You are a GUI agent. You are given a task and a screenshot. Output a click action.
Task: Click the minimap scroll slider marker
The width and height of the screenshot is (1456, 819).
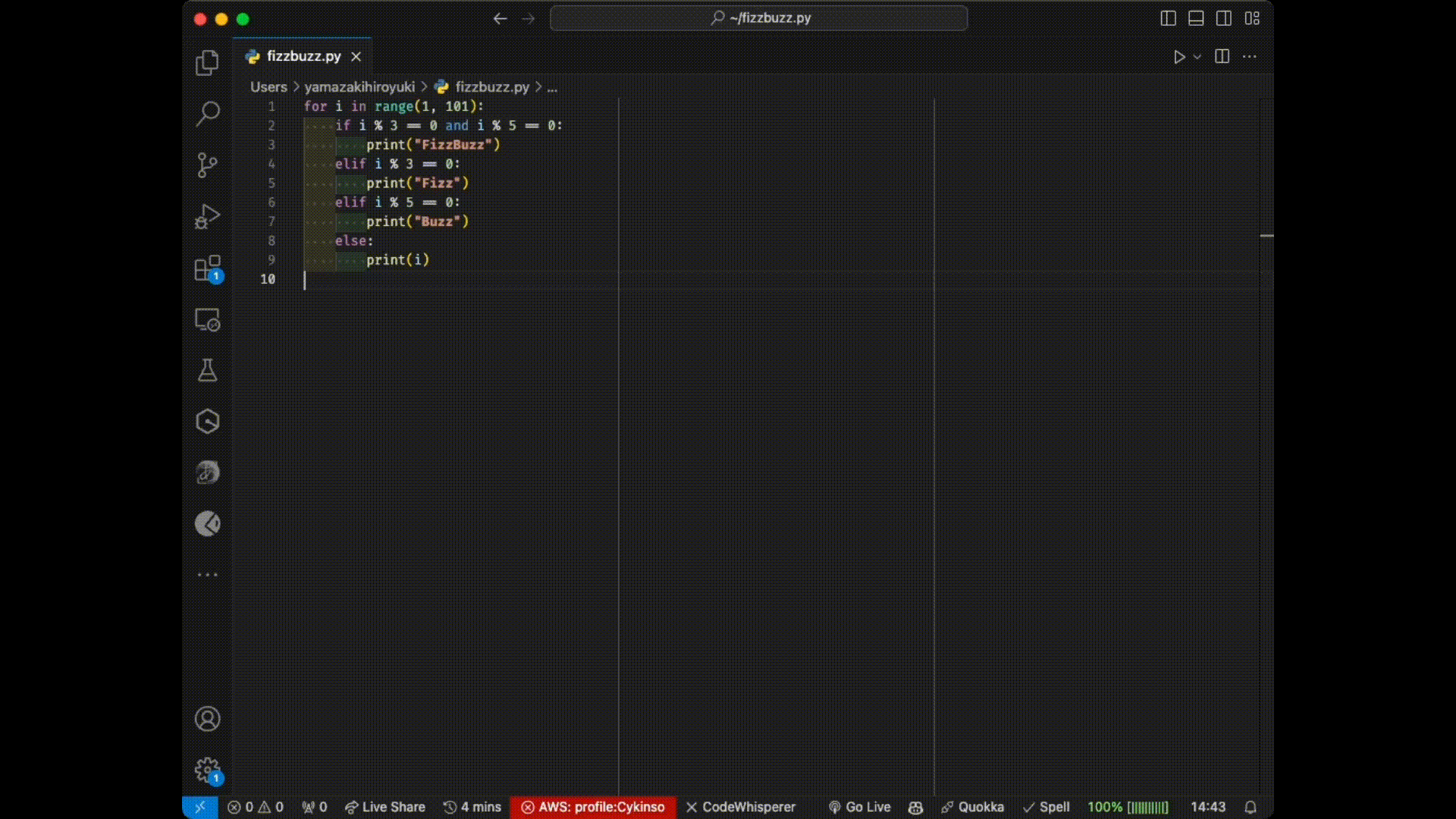click(1266, 236)
